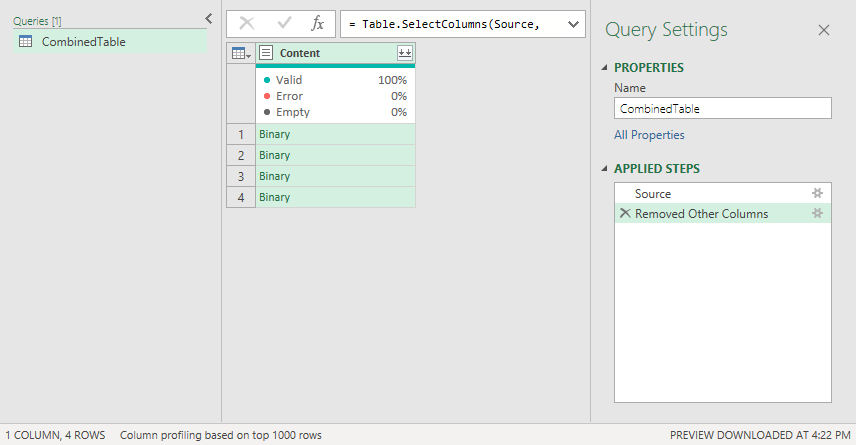The image size is (856, 445).
Task: Cancel the formula edit with the X icon
Action: pyautogui.click(x=247, y=24)
